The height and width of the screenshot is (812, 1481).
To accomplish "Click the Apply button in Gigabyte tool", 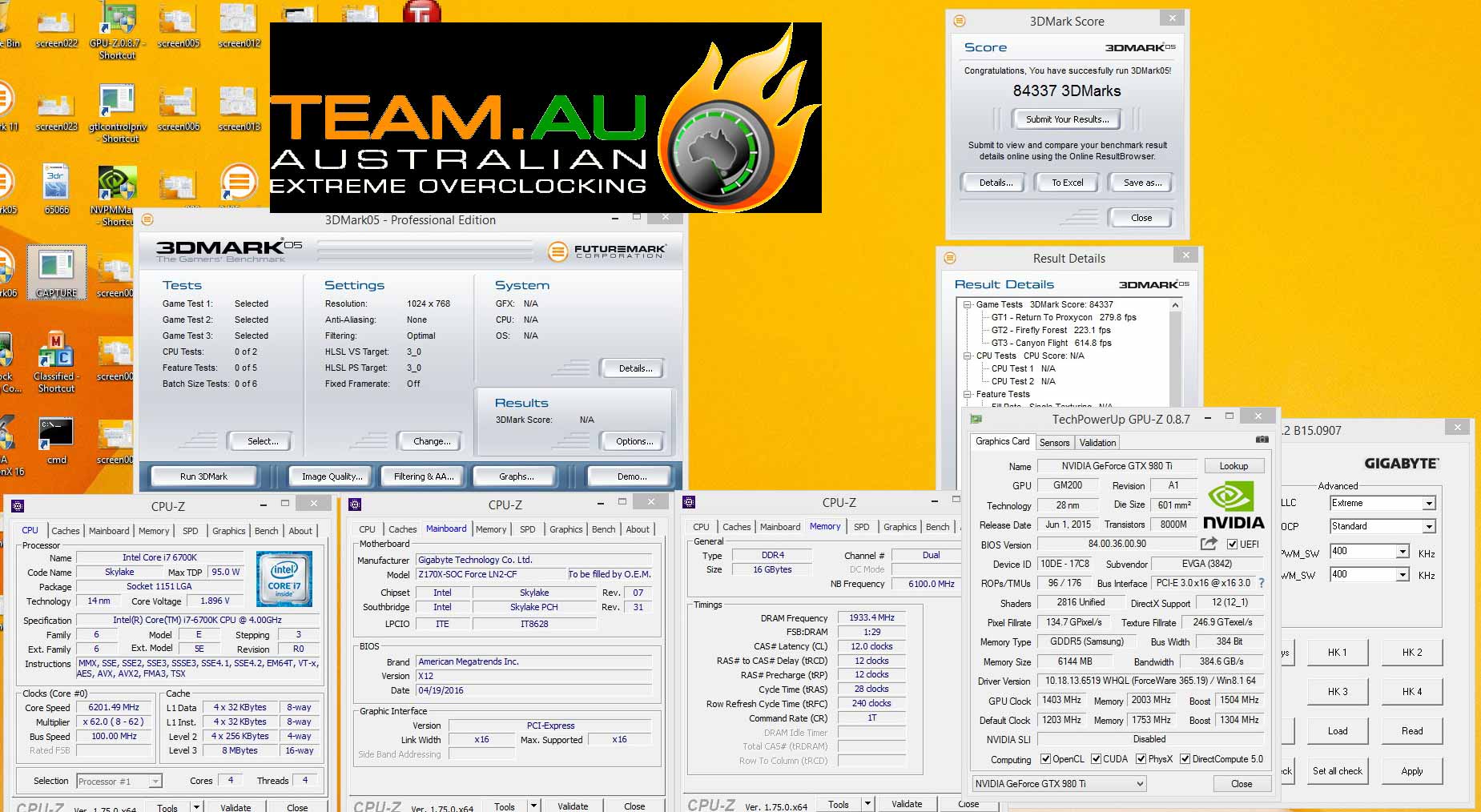I will 1412,771.
